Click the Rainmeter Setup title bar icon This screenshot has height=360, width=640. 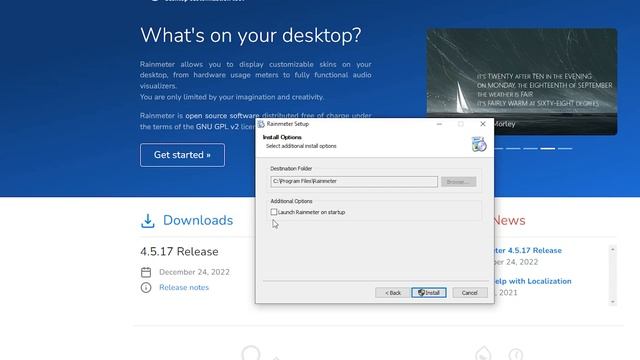point(261,124)
